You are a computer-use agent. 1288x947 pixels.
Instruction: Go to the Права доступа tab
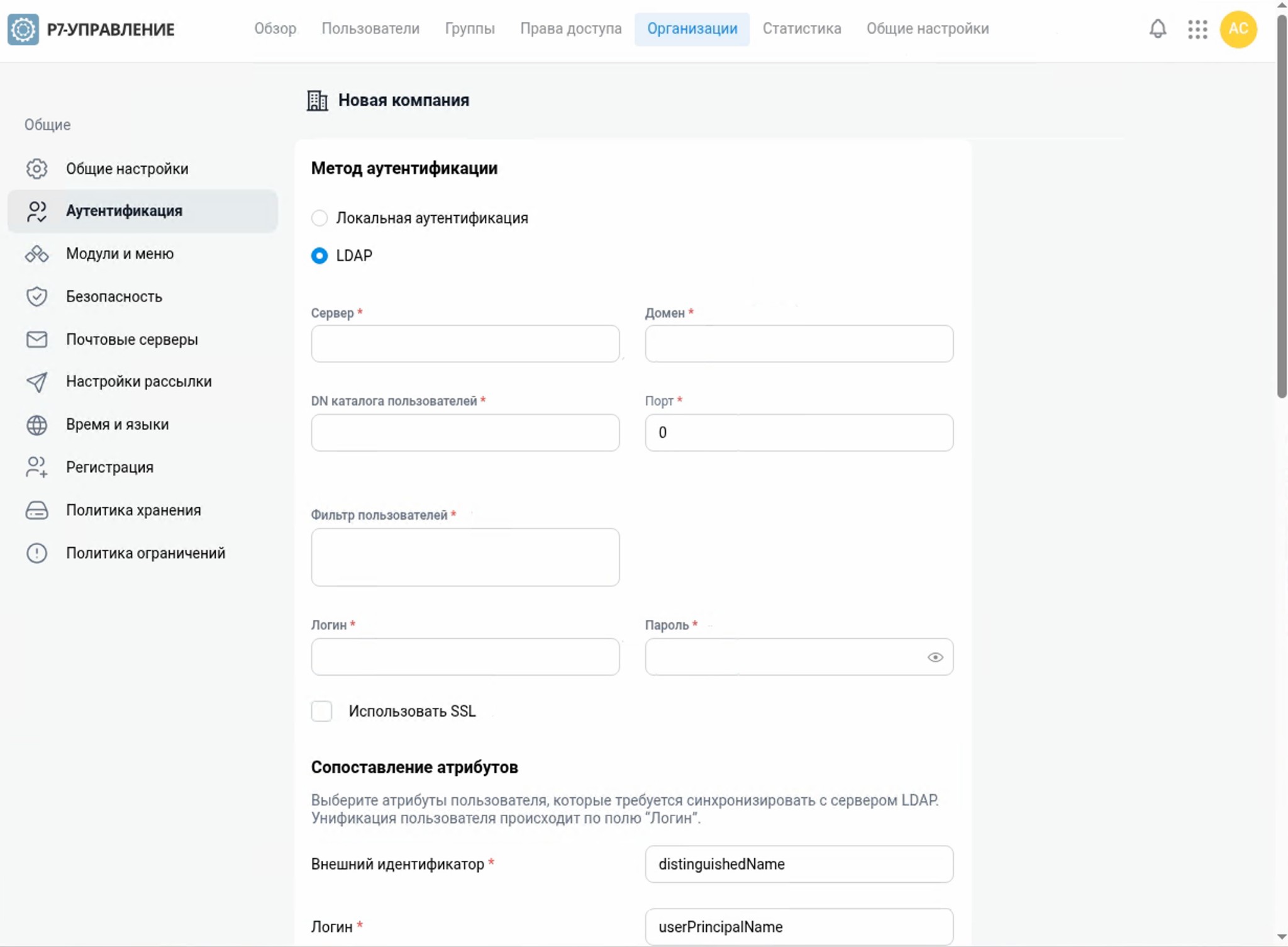click(570, 29)
